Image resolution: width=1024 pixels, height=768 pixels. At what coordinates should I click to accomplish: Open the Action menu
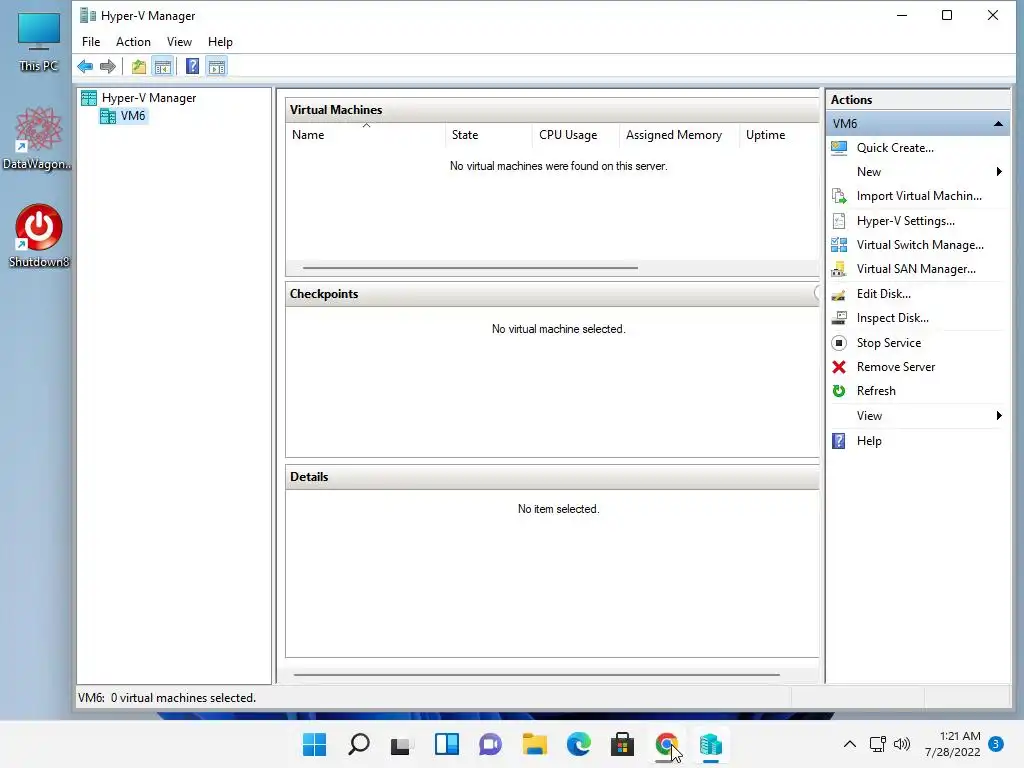(133, 42)
